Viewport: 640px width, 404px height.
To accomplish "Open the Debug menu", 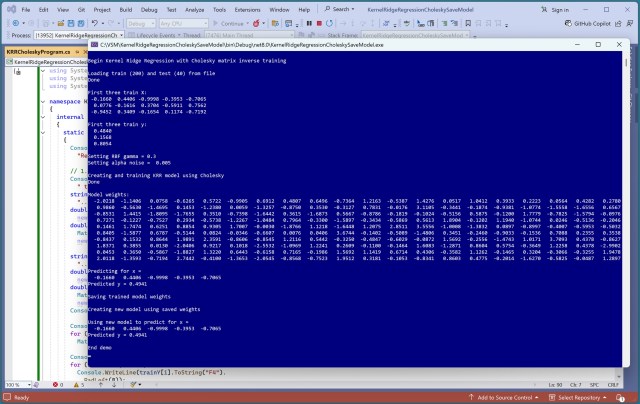I will tap(148, 7).
